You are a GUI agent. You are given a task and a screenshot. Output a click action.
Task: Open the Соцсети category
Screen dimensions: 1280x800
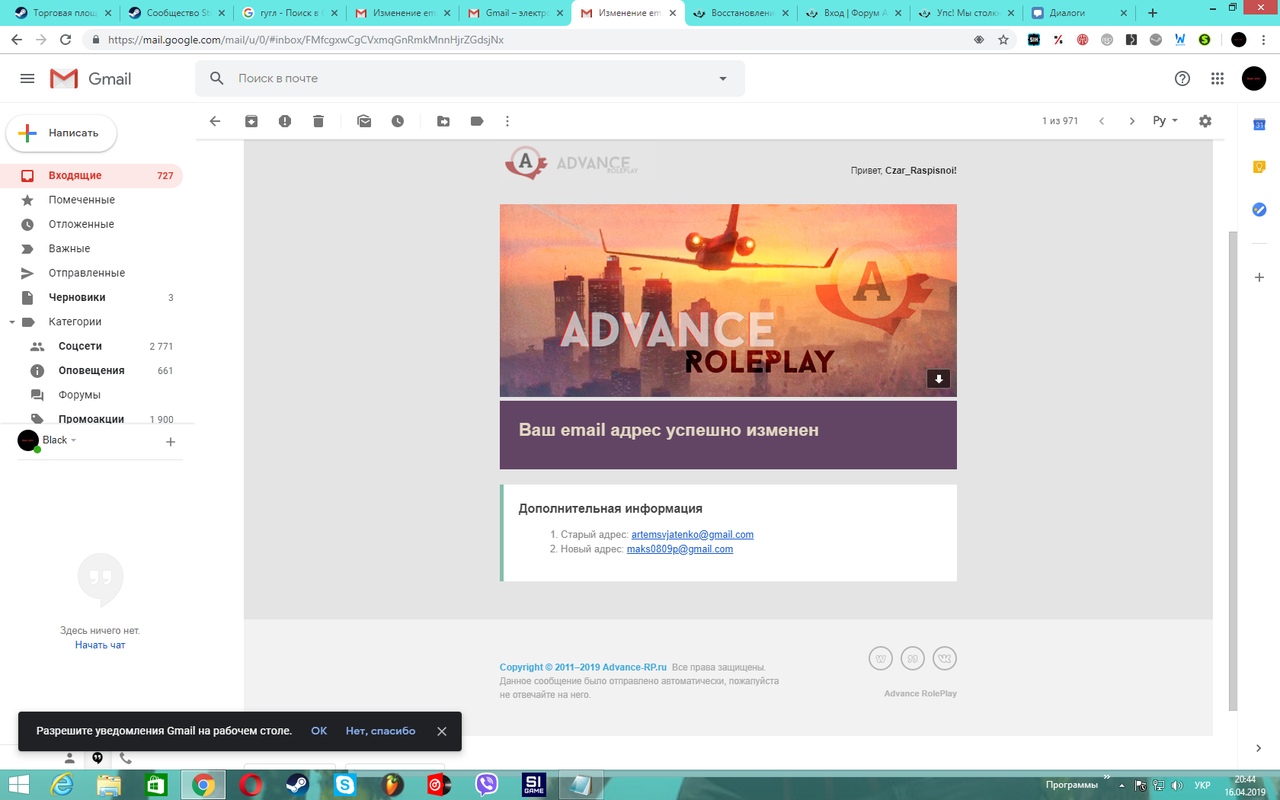pyautogui.click(x=91, y=346)
